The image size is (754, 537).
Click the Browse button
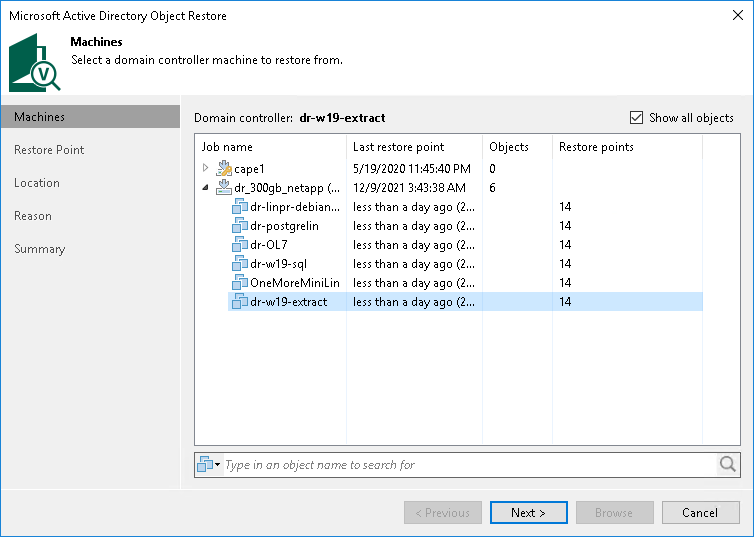[615, 512]
